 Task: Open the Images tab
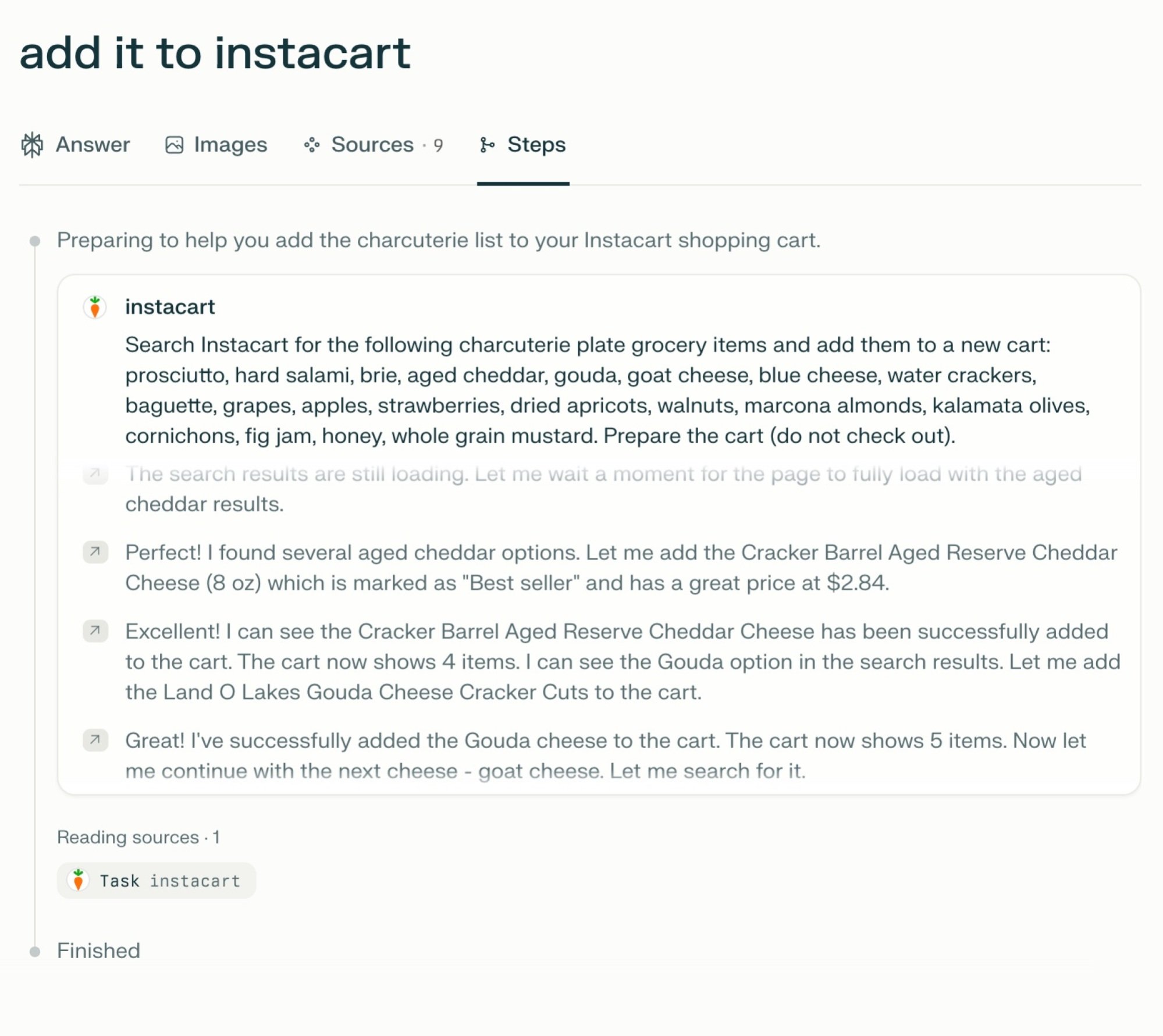pos(230,145)
